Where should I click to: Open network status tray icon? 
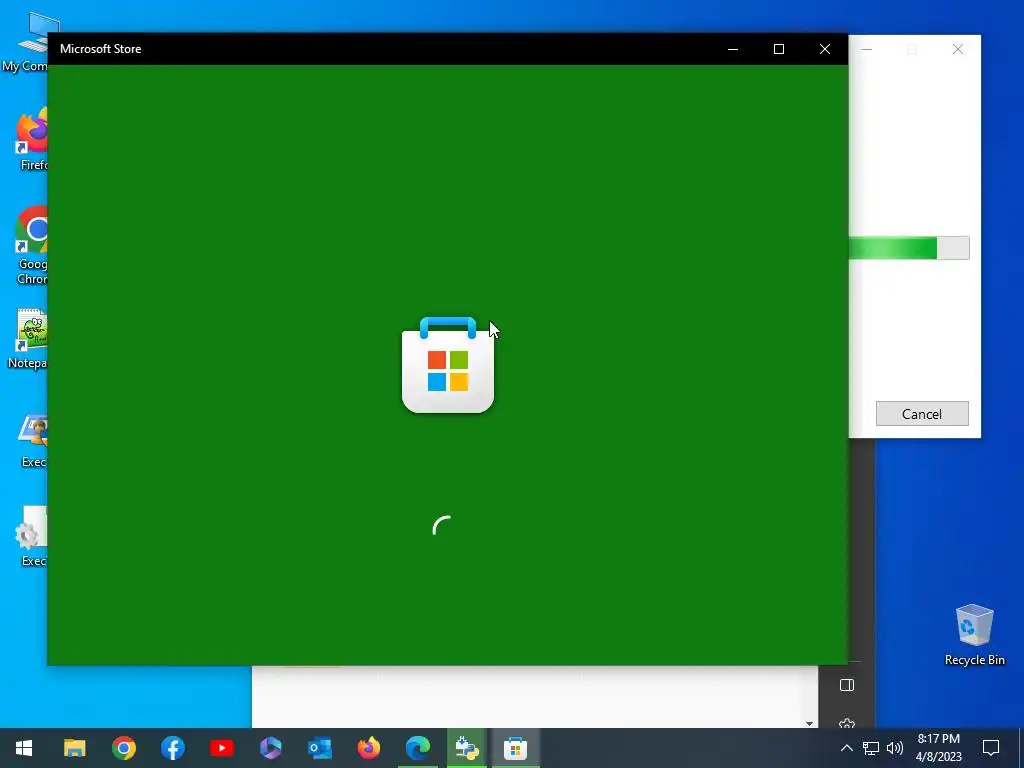[871, 748]
